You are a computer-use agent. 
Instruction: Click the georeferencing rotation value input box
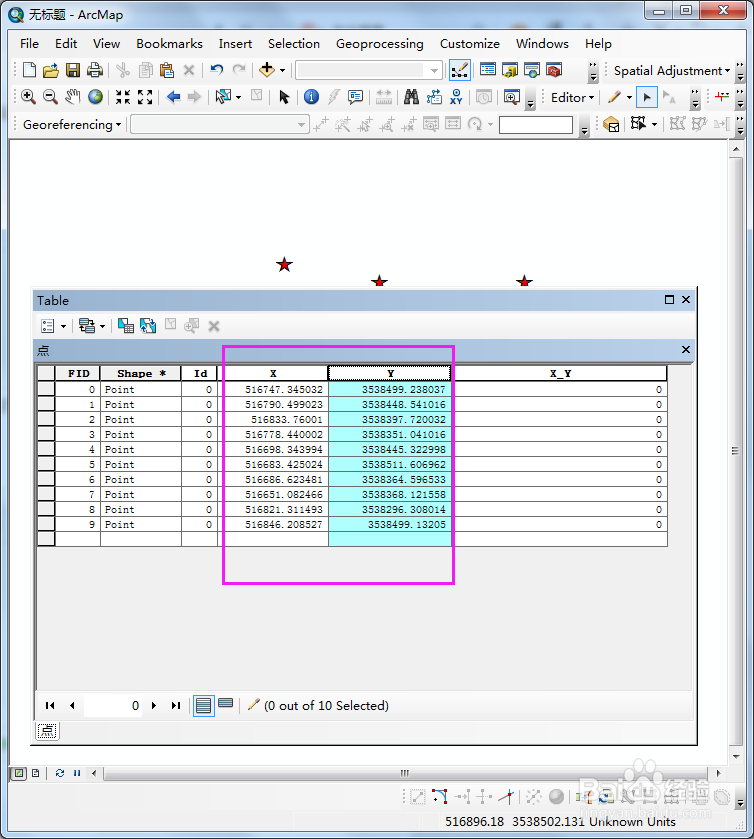(536, 125)
